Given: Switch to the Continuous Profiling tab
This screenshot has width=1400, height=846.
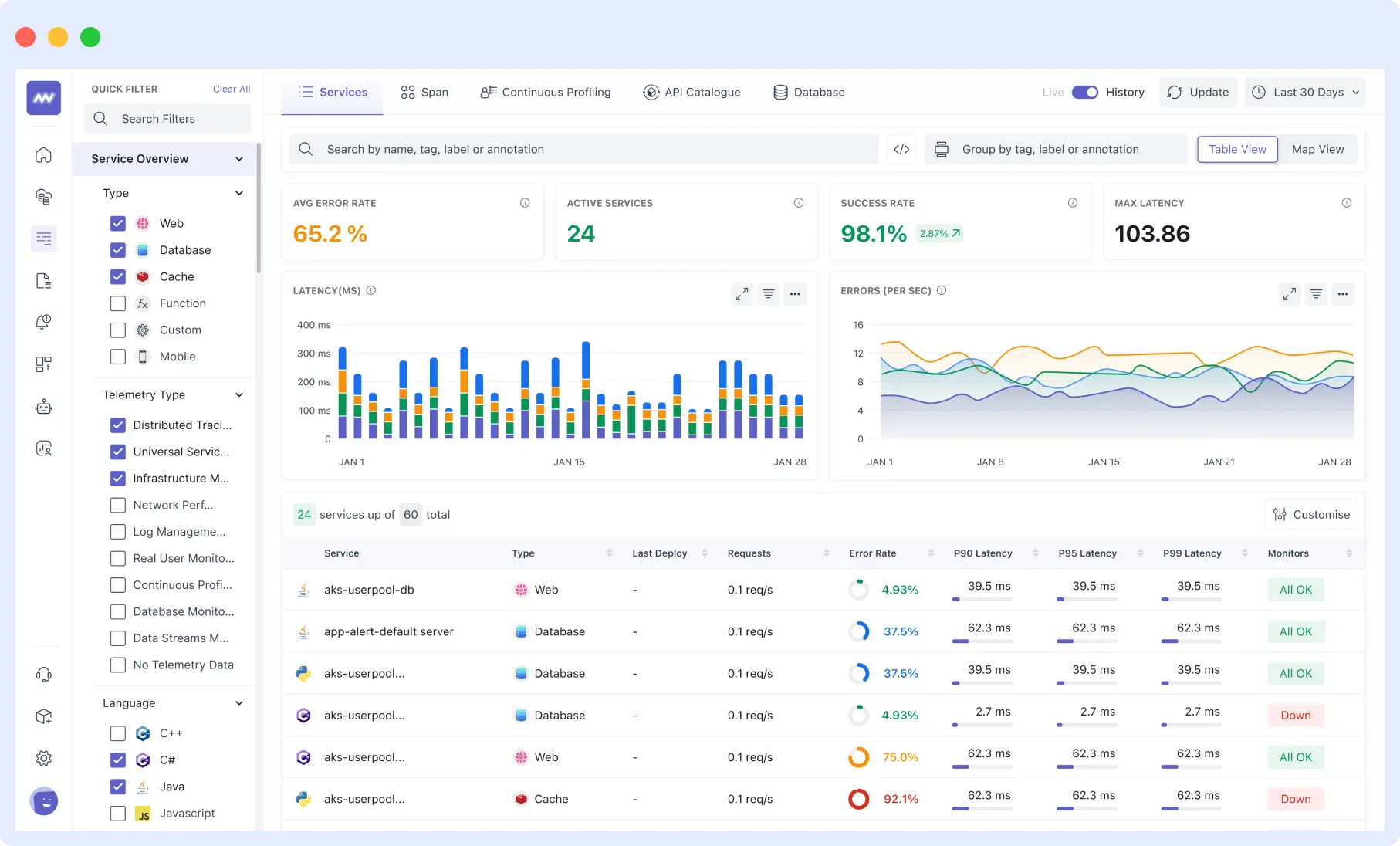Looking at the screenshot, I should [x=546, y=92].
